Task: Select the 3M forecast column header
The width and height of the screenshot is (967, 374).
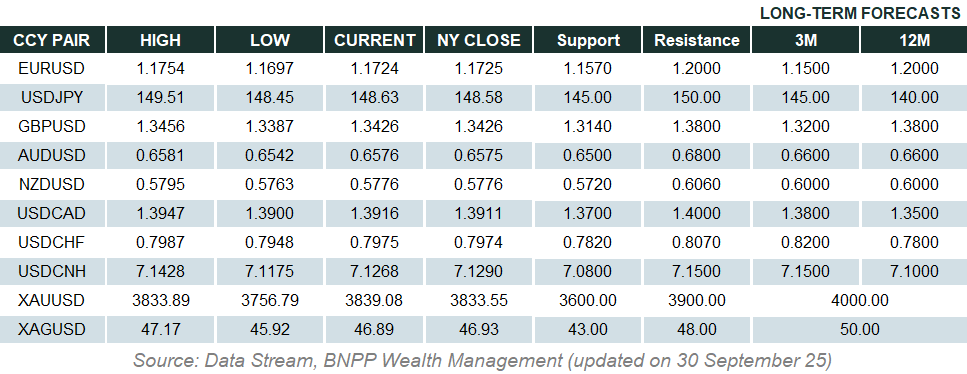Action: [x=805, y=41]
